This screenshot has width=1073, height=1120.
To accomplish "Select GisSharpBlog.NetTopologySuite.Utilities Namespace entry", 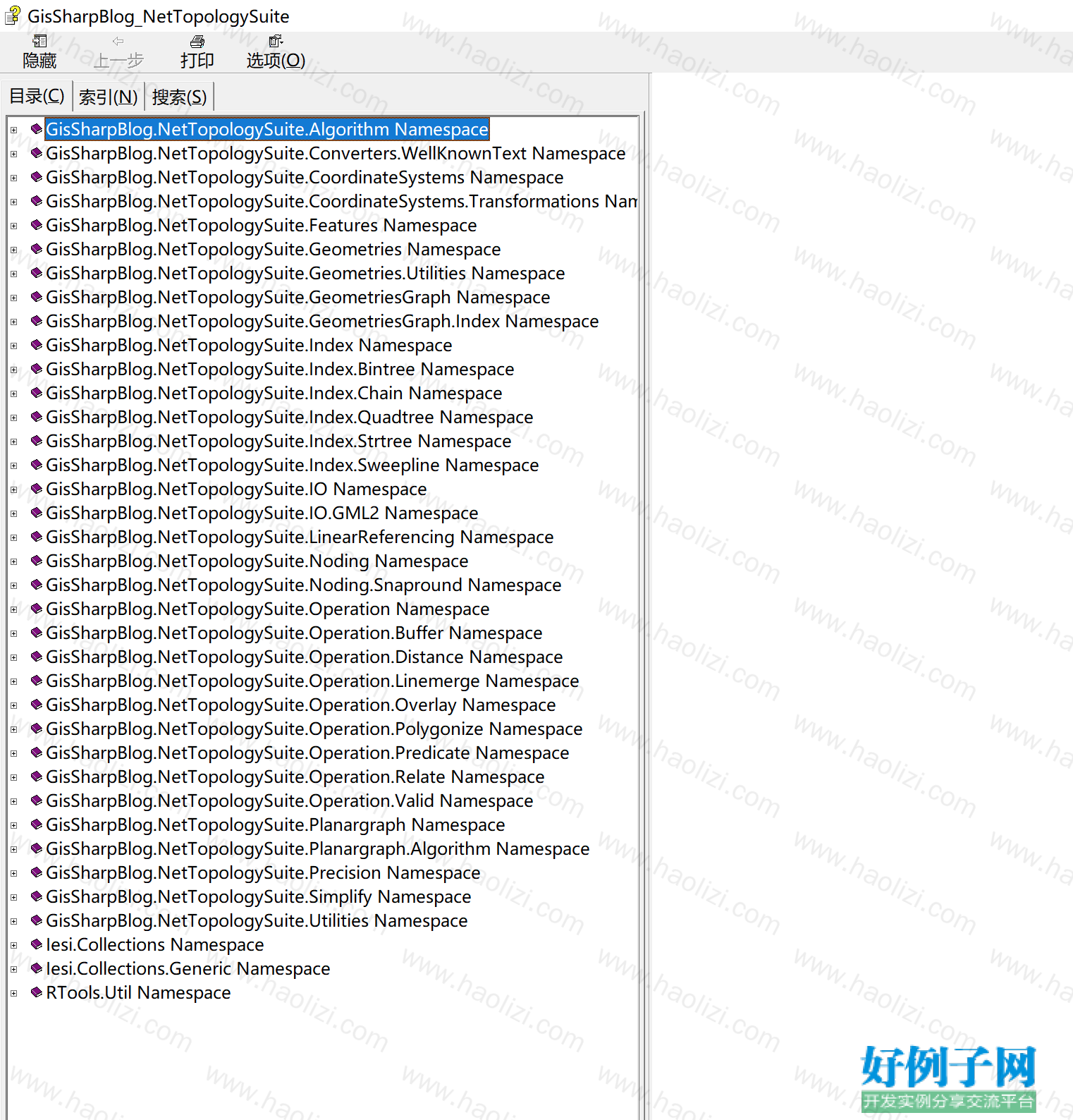I will [257, 921].
